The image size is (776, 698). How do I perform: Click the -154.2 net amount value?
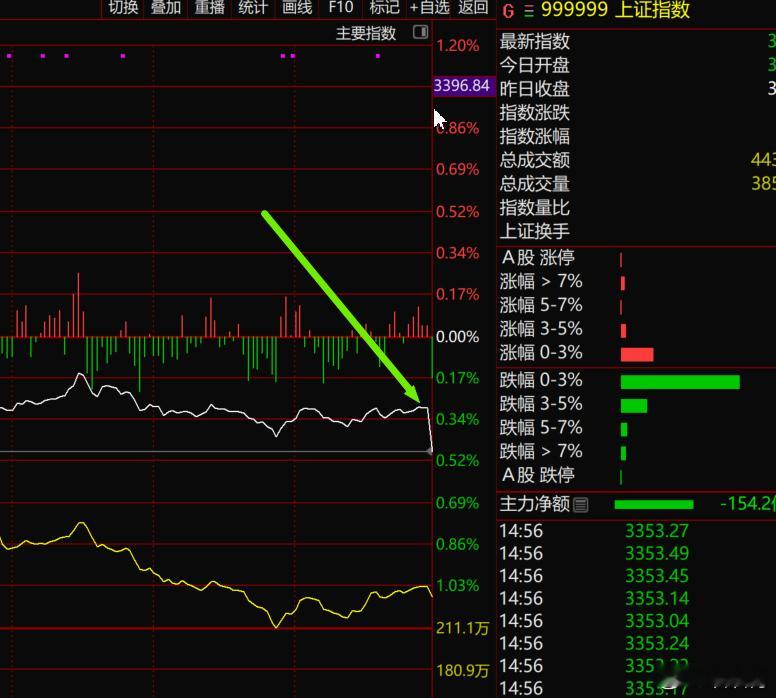pyautogui.click(x=748, y=504)
